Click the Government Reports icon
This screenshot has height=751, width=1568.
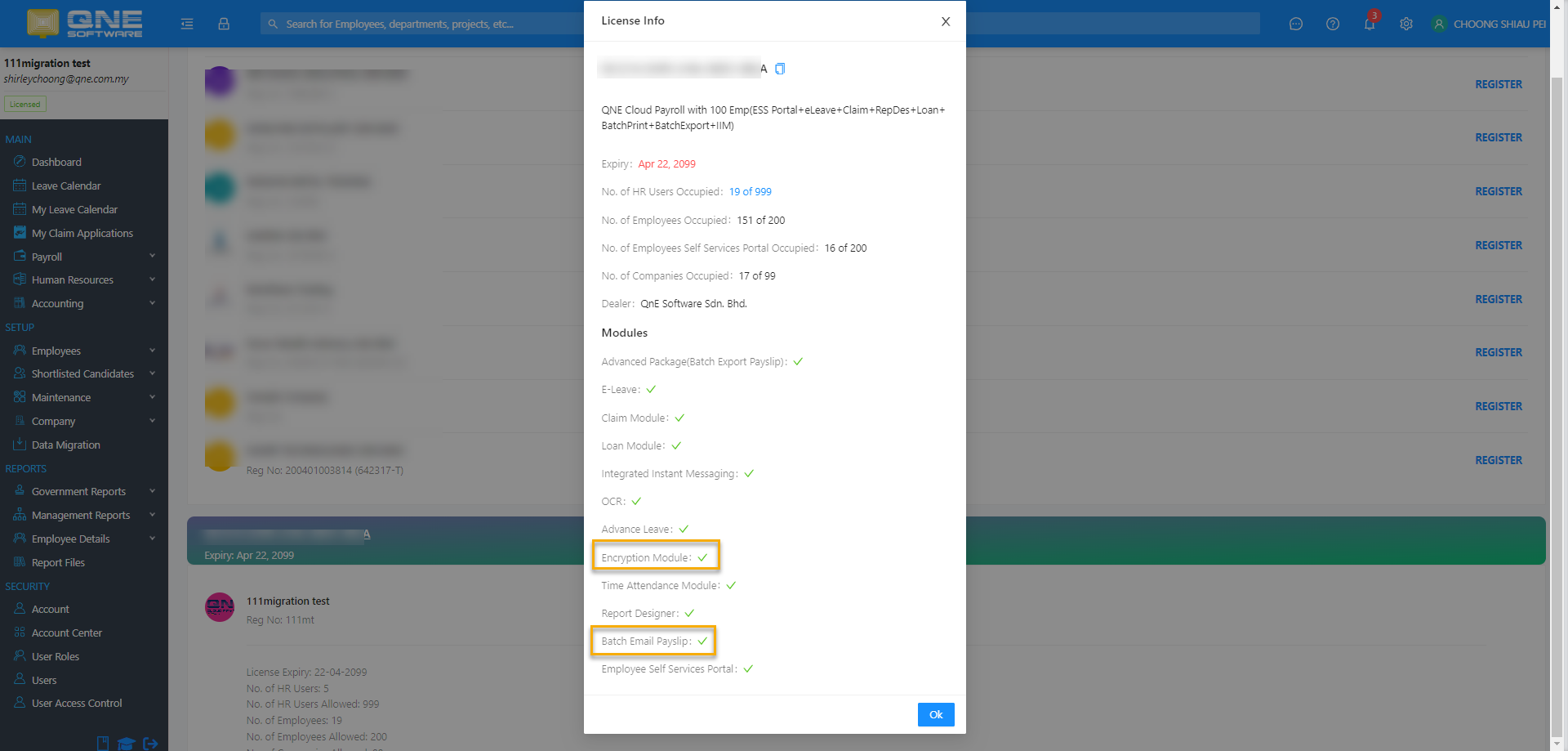click(x=20, y=491)
